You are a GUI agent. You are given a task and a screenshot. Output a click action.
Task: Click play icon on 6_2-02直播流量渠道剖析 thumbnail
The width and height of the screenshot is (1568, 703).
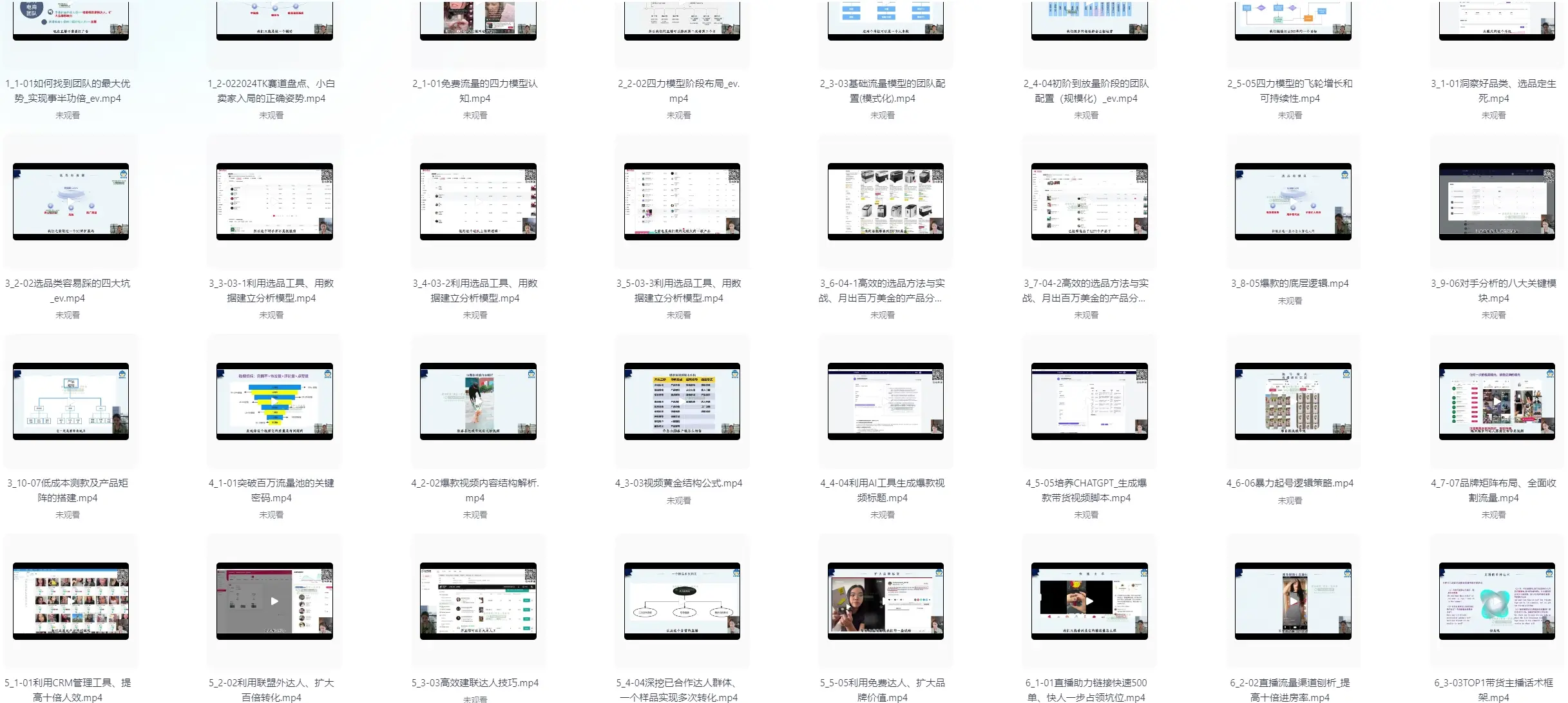click(x=1293, y=601)
